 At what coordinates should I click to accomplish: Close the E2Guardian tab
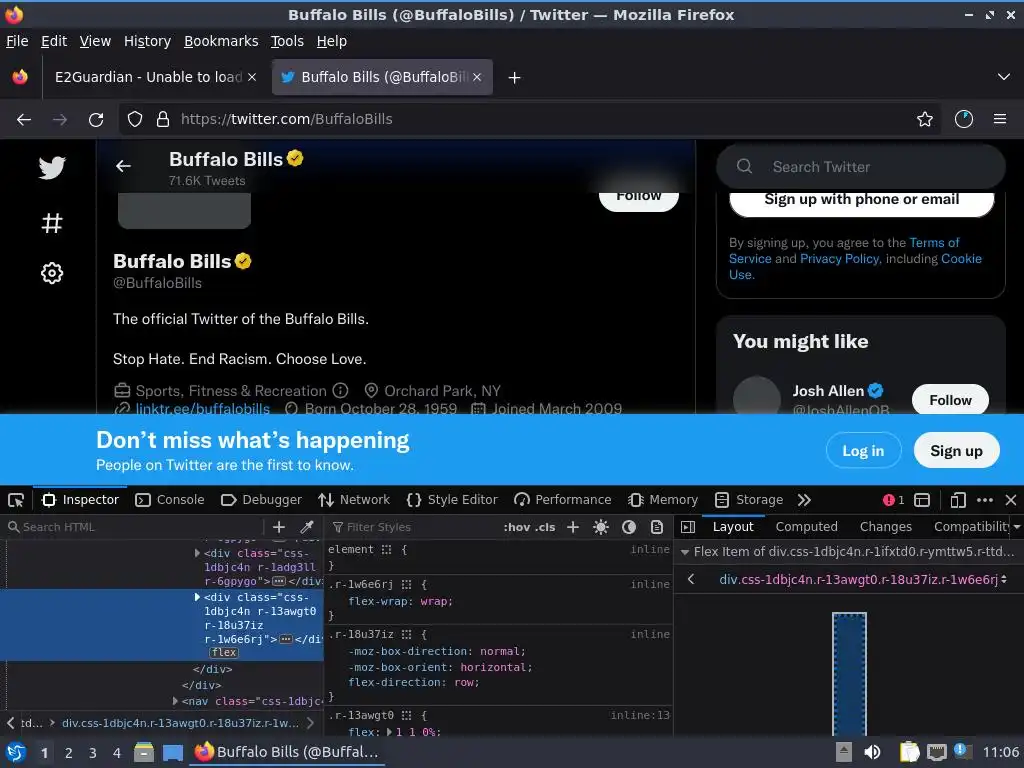coord(252,77)
